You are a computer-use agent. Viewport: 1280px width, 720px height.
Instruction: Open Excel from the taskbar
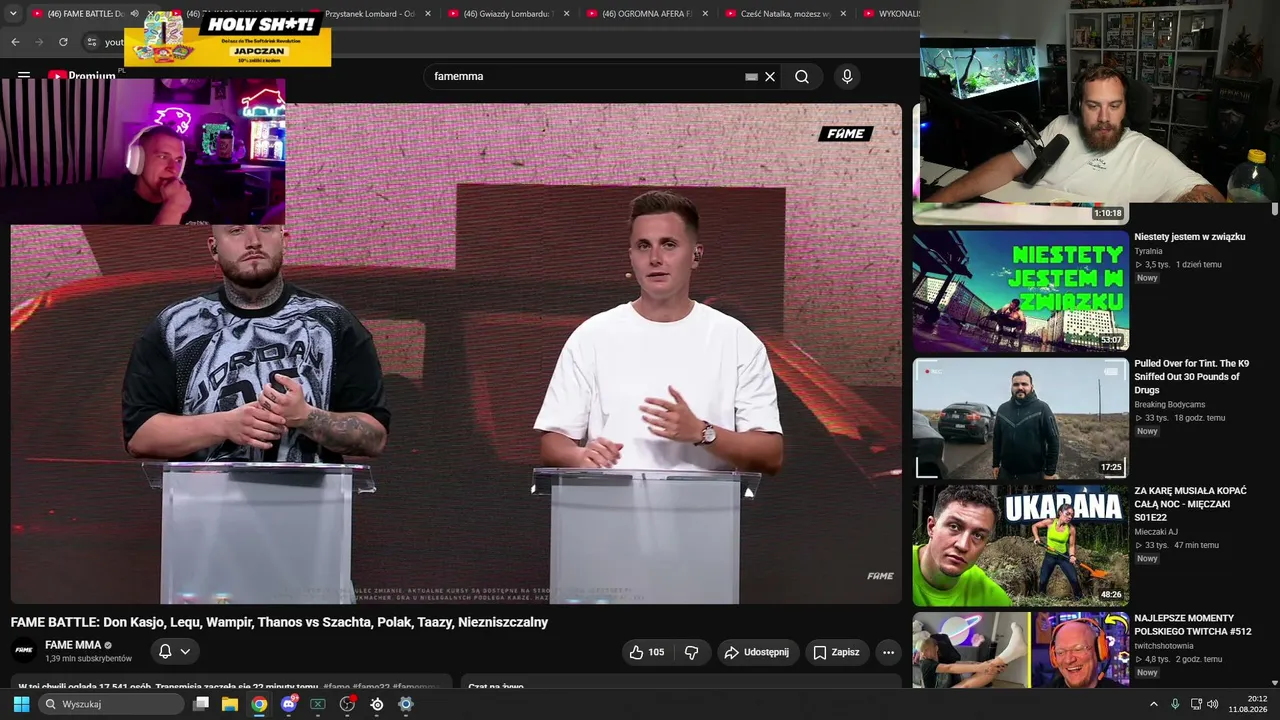click(318, 704)
